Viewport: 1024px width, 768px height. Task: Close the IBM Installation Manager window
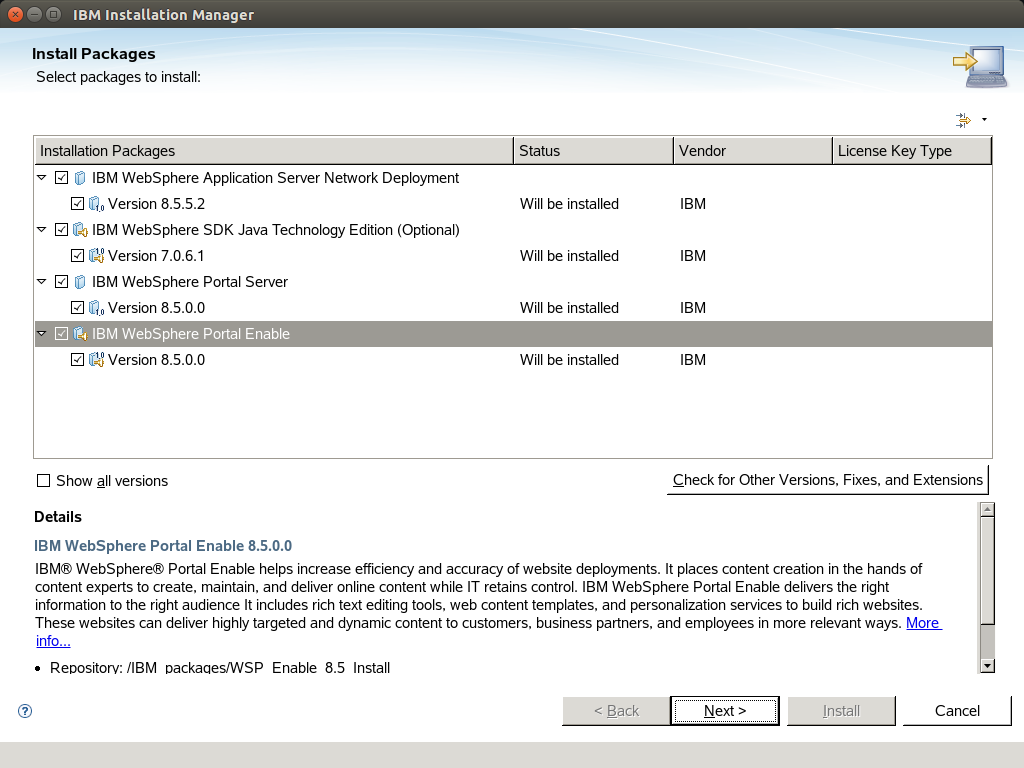(x=15, y=14)
